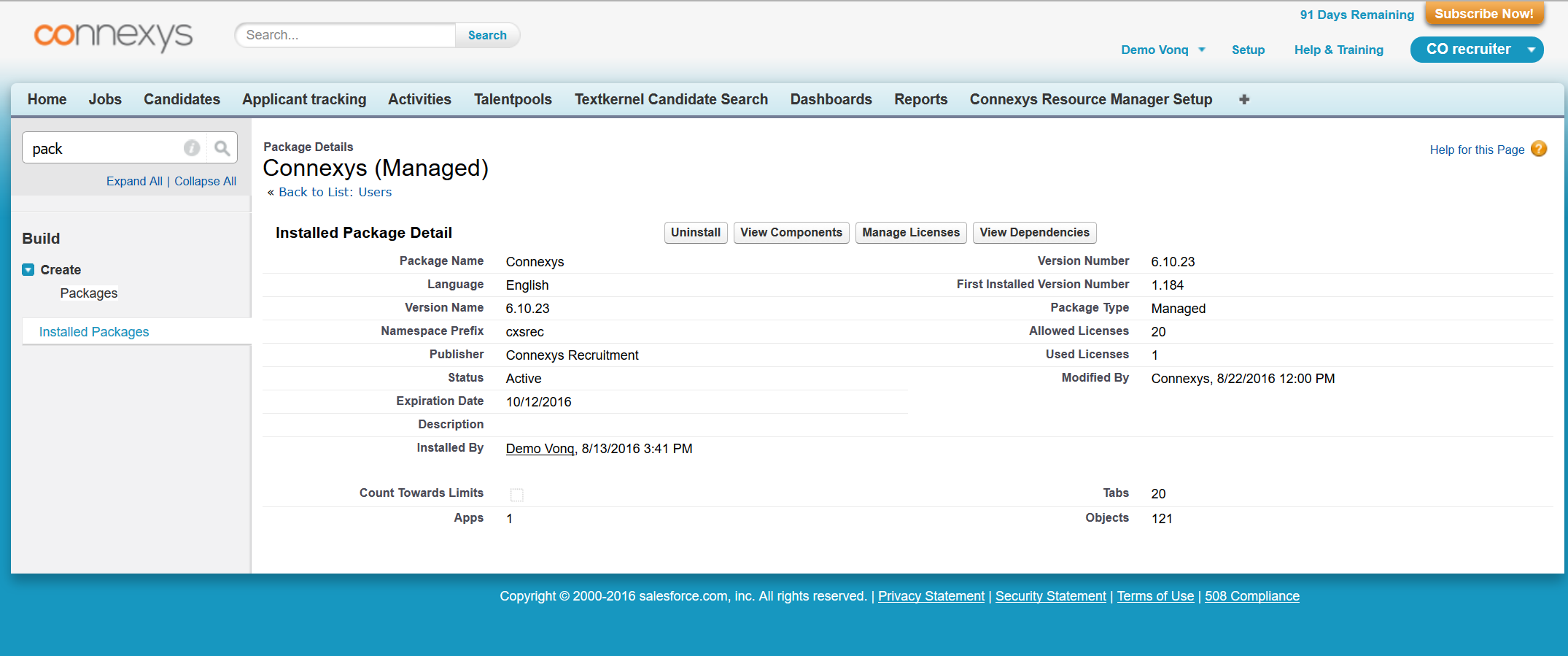The height and width of the screenshot is (656, 1568).
Task: Open Connexys Resource Manager Setup tab
Action: click(x=1090, y=99)
